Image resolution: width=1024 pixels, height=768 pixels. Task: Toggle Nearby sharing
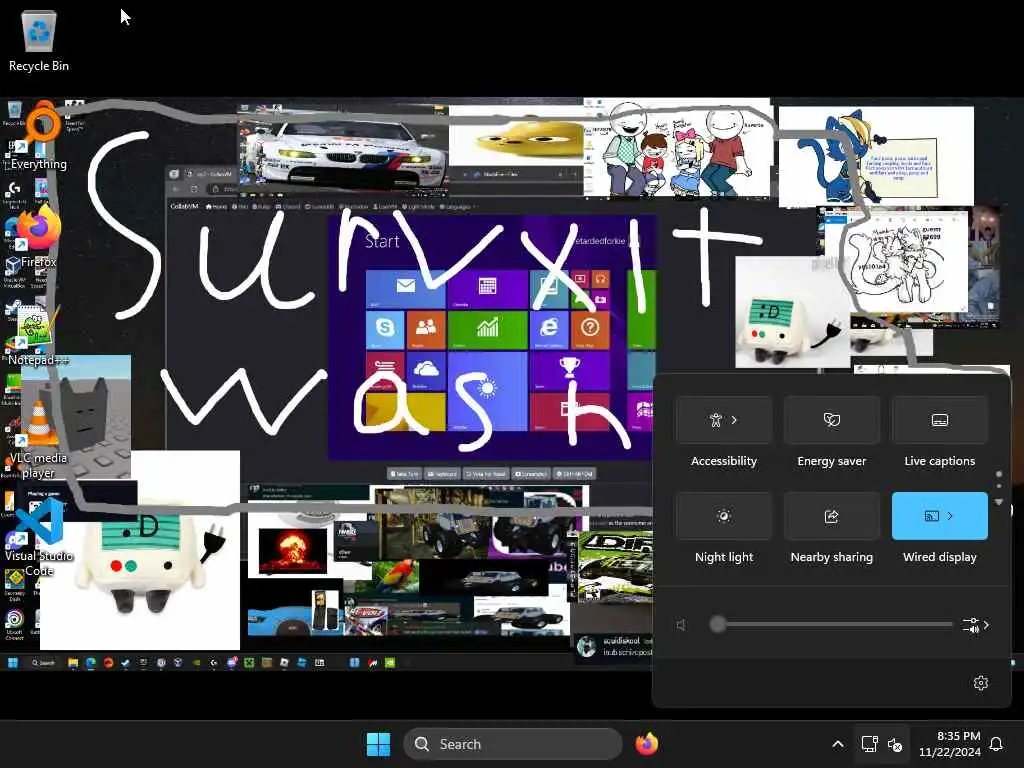(831, 516)
